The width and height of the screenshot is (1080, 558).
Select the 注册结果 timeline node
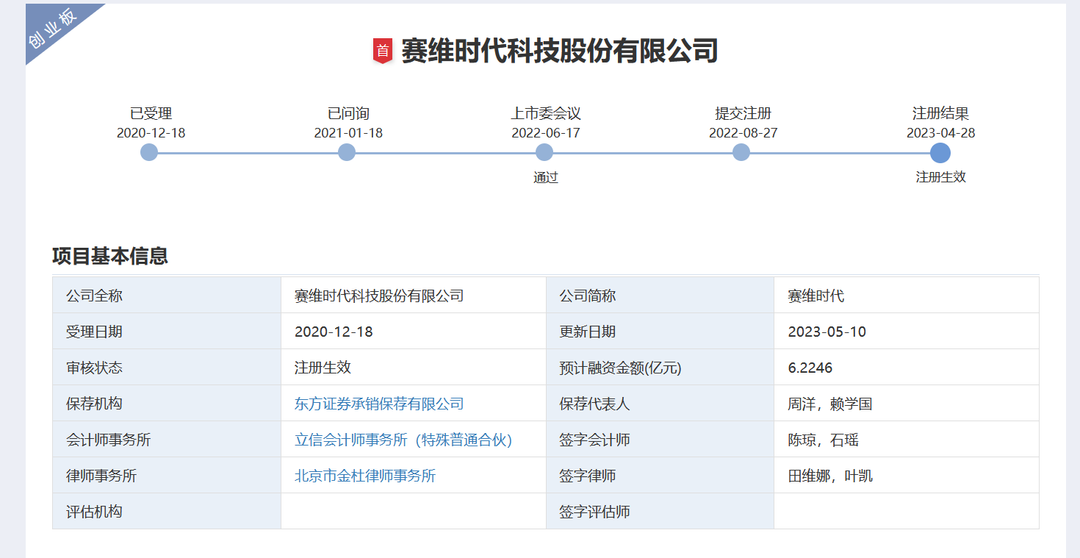point(940,153)
